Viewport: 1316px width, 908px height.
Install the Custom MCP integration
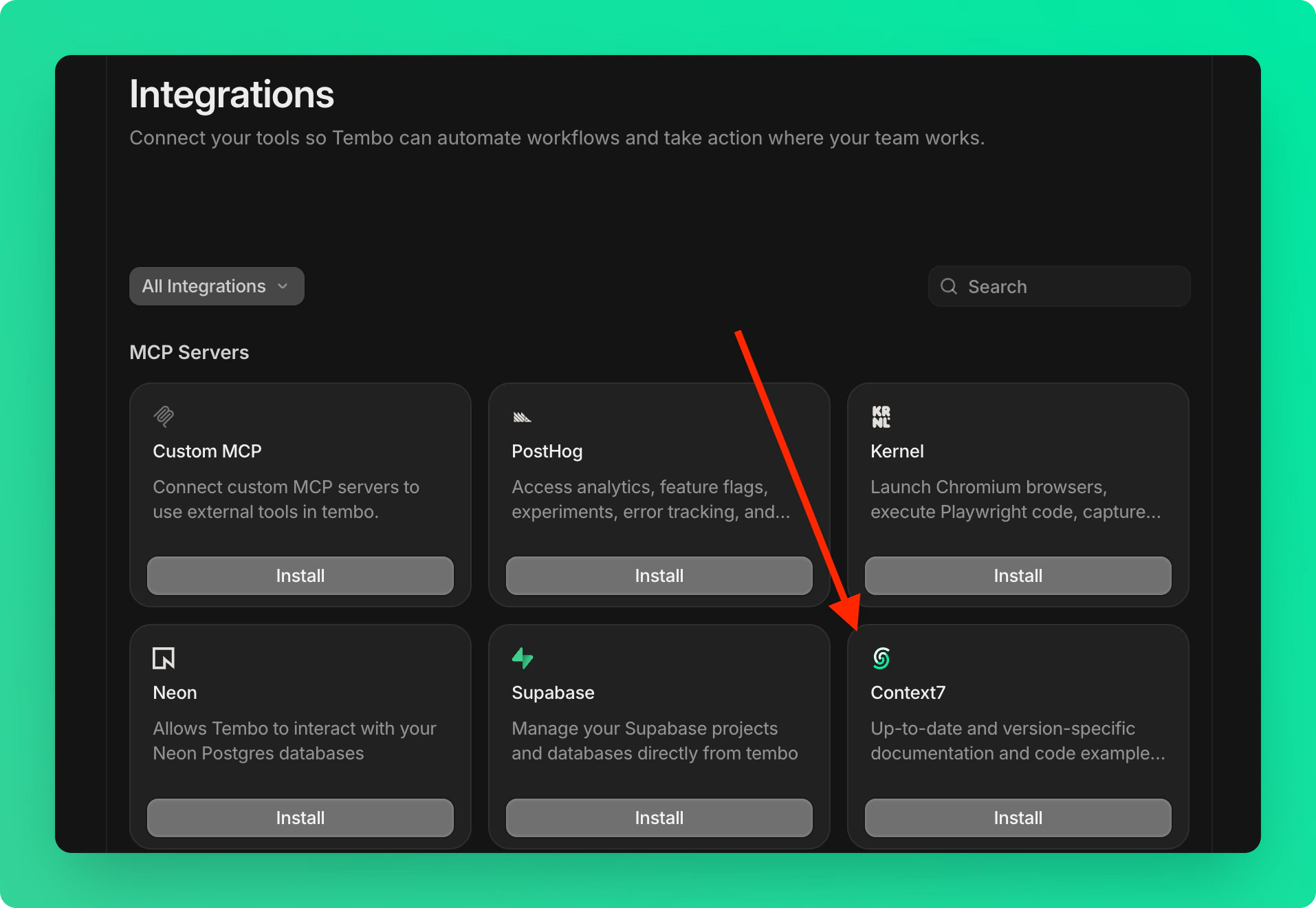tap(300, 576)
